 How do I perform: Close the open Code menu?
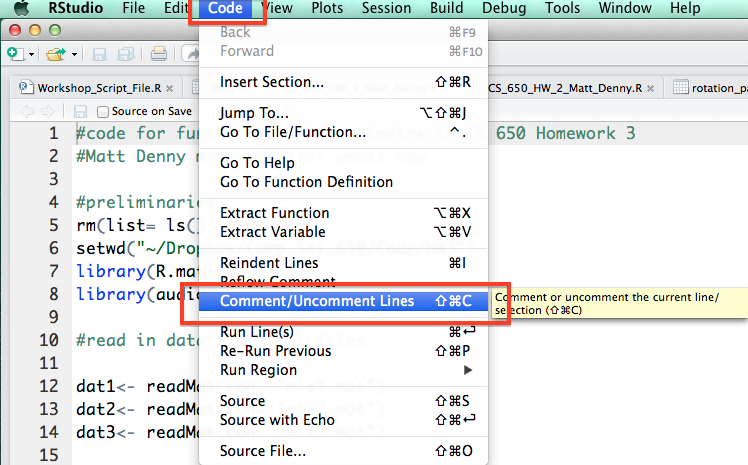click(x=225, y=8)
